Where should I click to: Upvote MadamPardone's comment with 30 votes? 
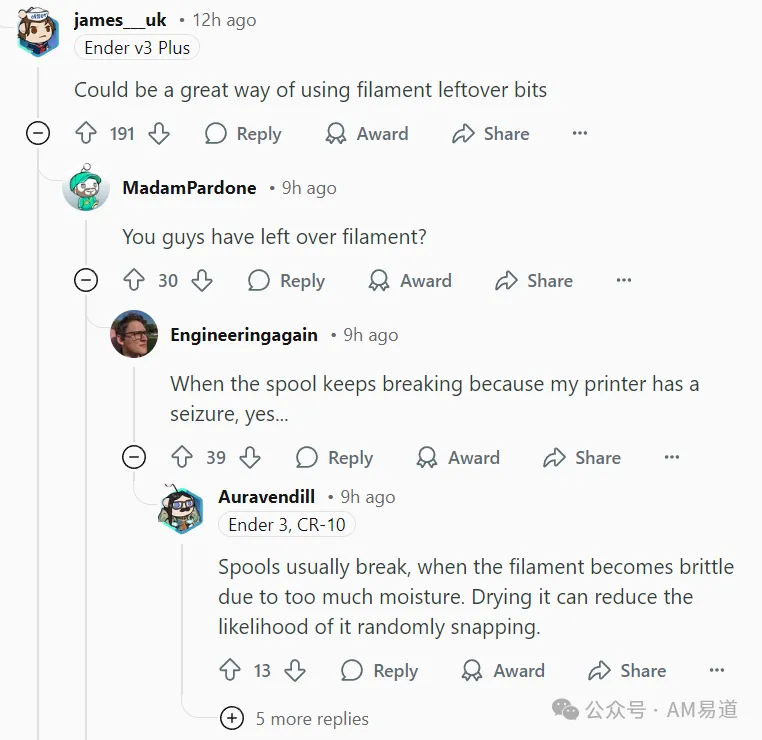click(x=134, y=280)
